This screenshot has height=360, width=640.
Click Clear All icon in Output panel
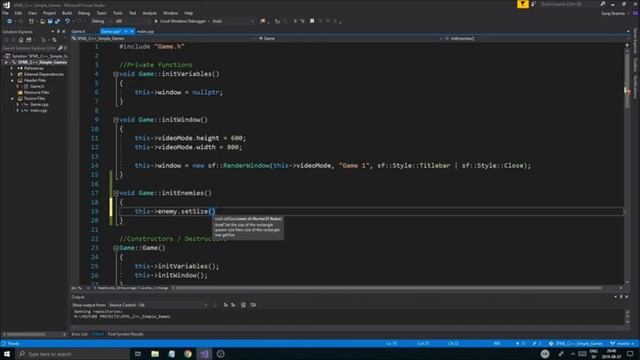243,305
